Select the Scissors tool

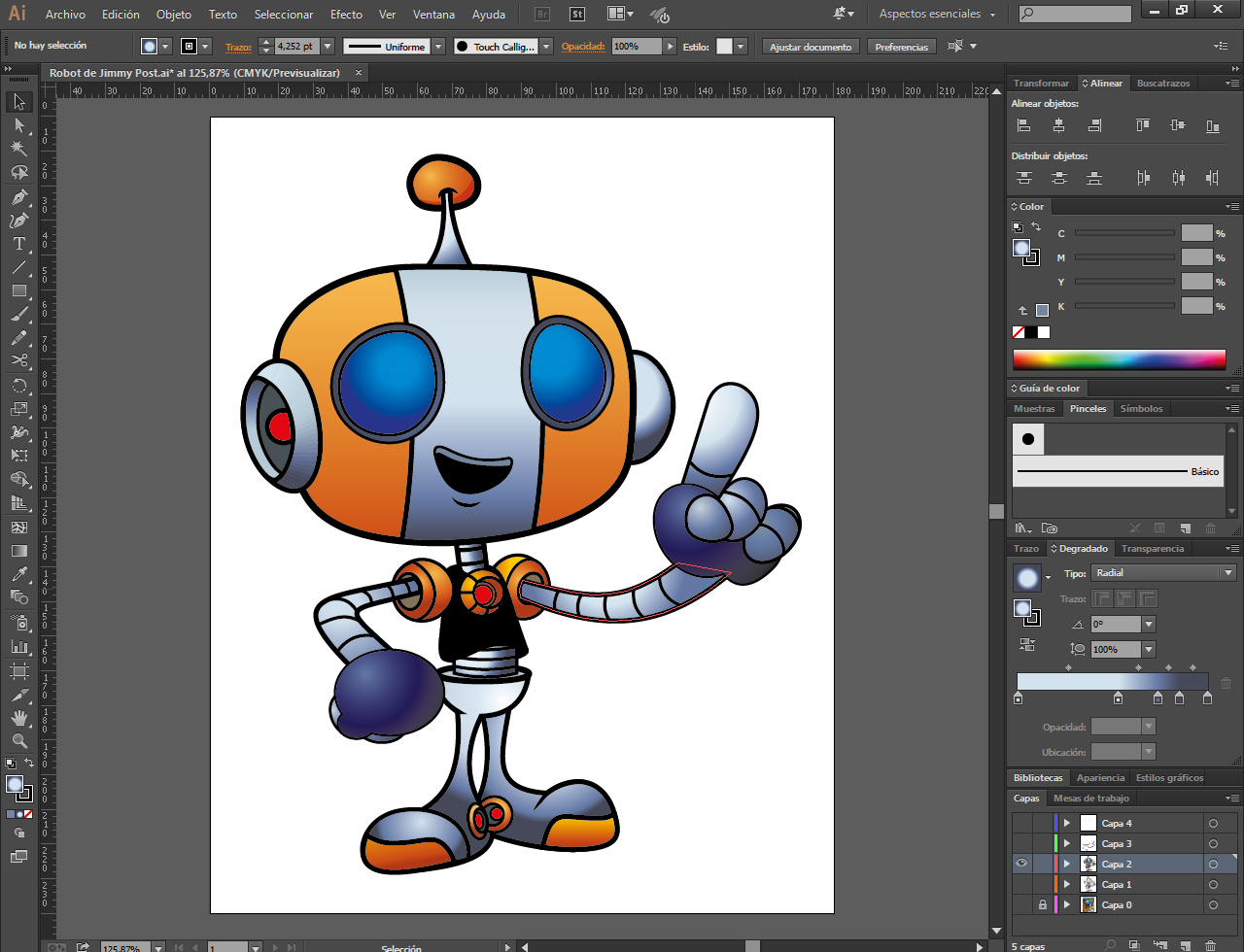[x=18, y=361]
